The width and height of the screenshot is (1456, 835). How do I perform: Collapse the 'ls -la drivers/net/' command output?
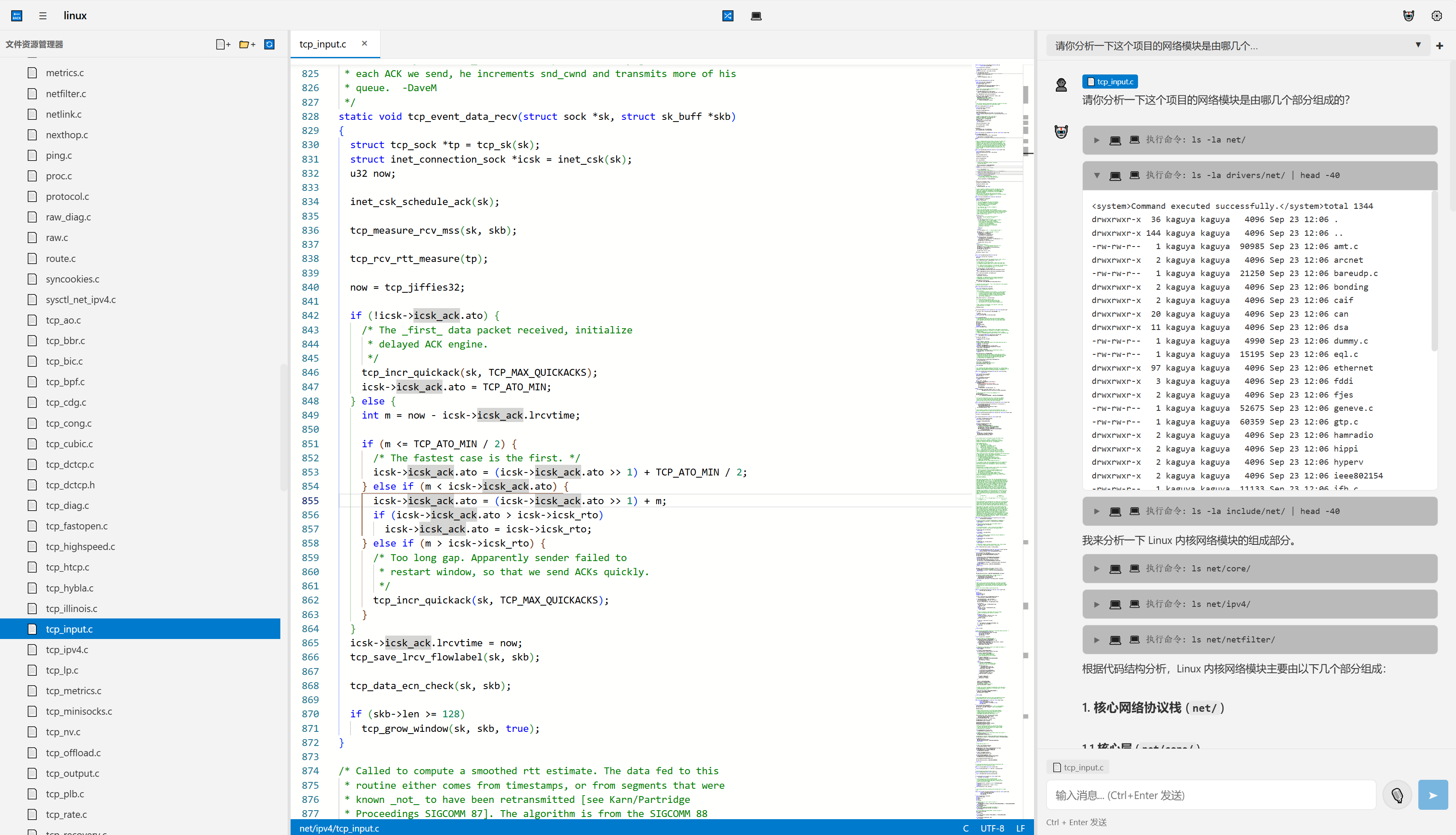coord(1096,175)
